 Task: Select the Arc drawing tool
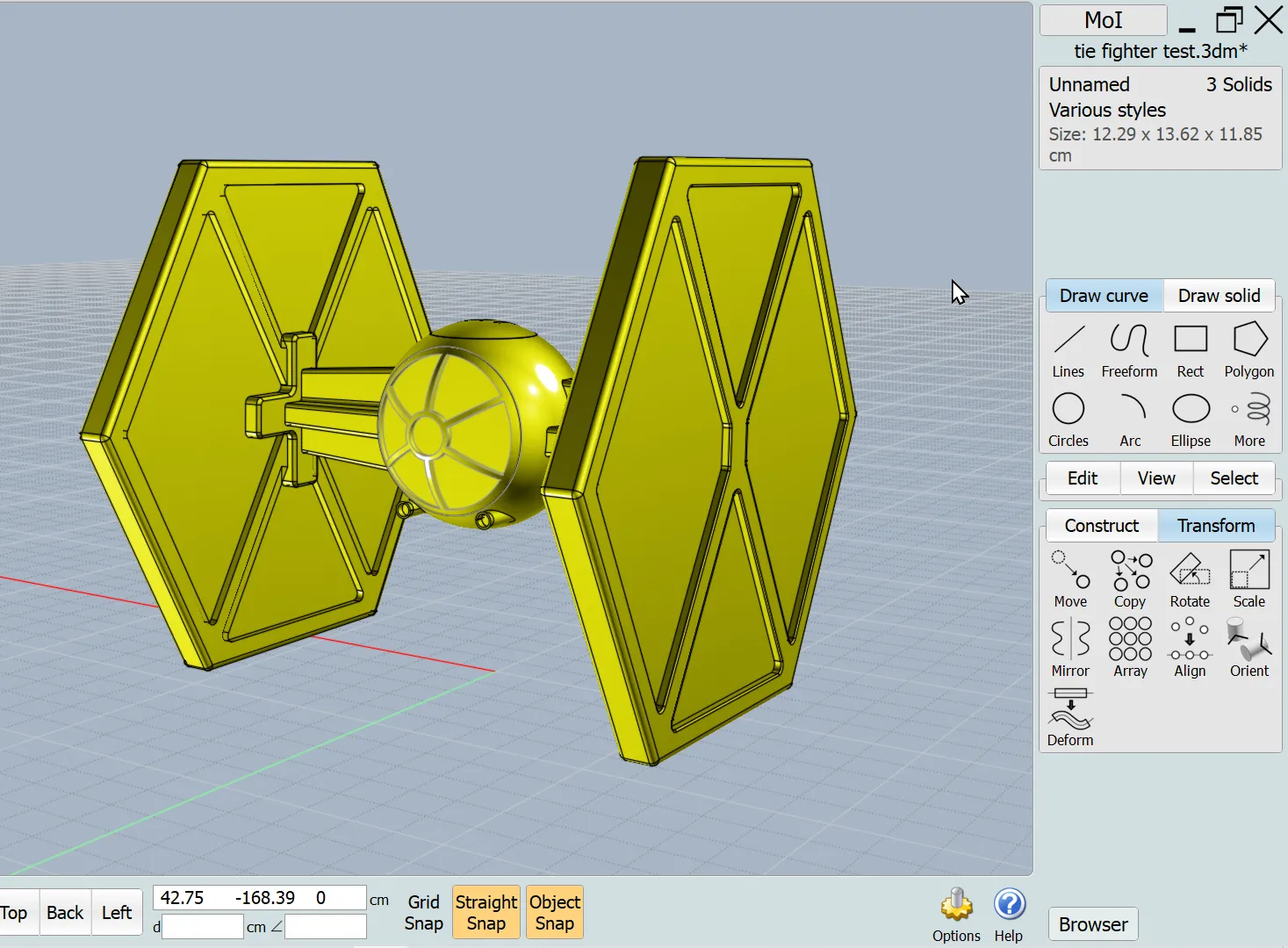[x=1131, y=419]
